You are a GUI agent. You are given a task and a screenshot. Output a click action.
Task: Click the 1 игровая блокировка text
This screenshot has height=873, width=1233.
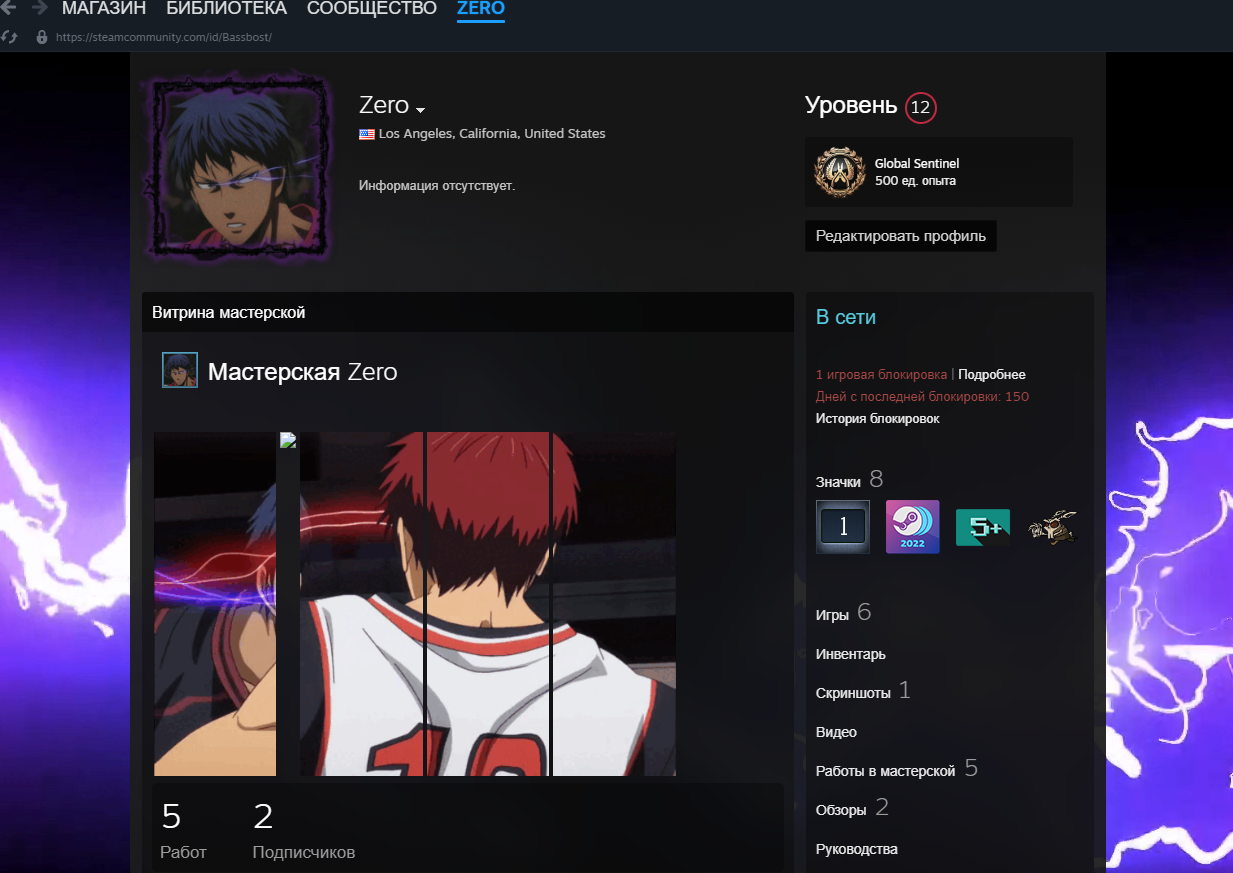tap(881, 375)
